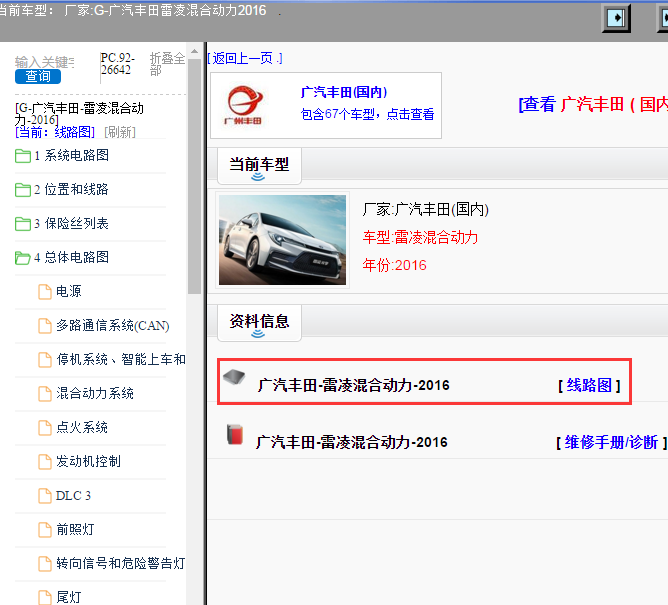Screen dimensions: 668x605
Task: Click the left panel vertical scrollbar
Action: point(194,176)
